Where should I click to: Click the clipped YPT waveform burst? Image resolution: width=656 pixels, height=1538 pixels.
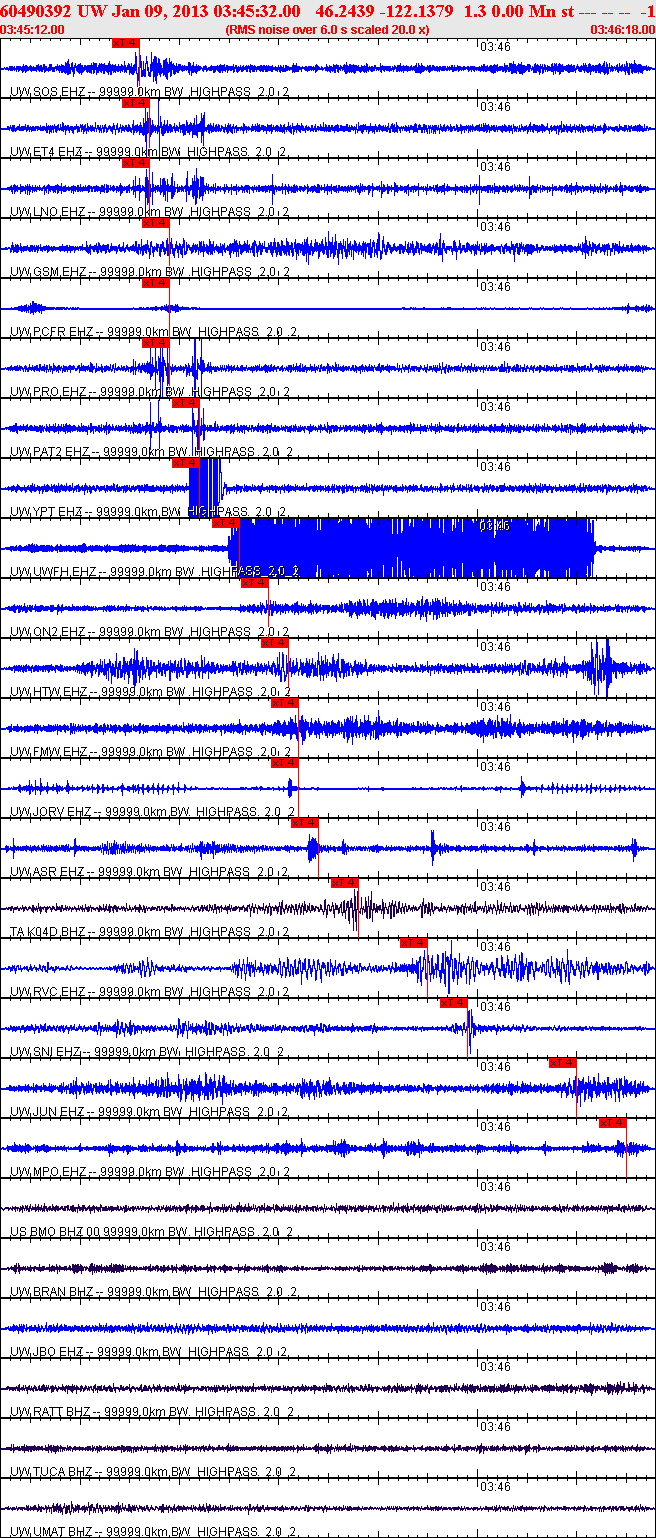point(205,488)
